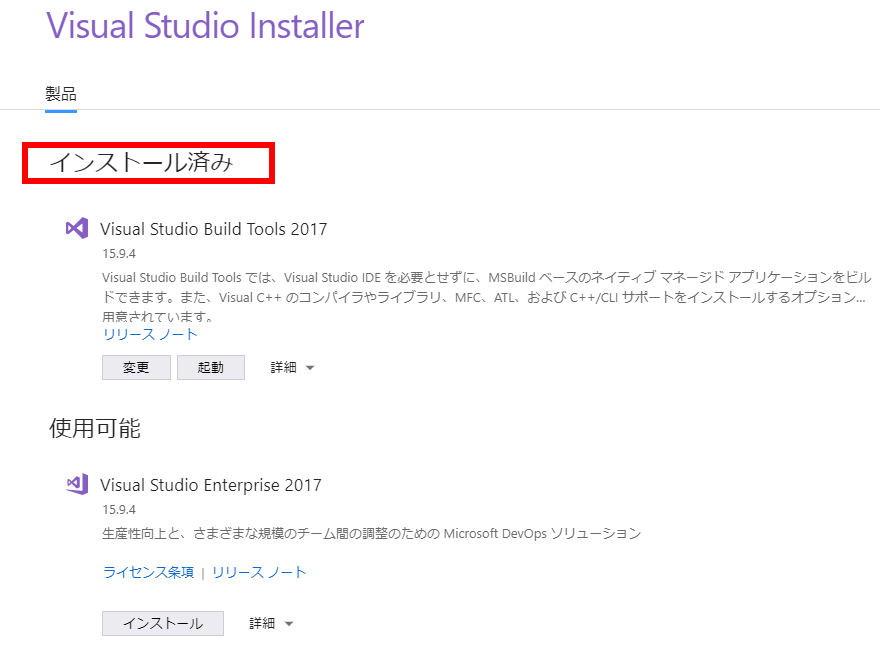The width and height of the screenshot is (880, 645).
Task: Click version 15.9.4 under Enterprise 2017
Action: (x=119, y=510)
